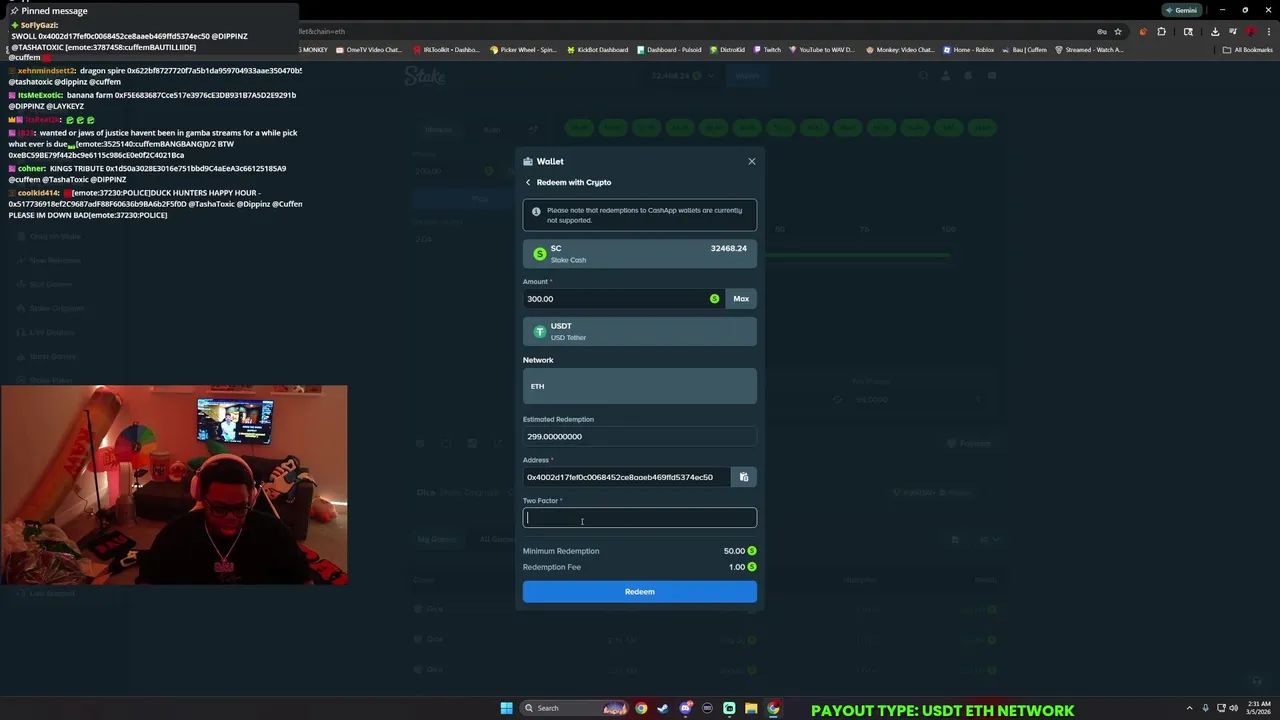Open the 32,468.24 balance dropdown in the header
Screen dimensions: 1280x720
pyautogui.click(x=684, y=76)
